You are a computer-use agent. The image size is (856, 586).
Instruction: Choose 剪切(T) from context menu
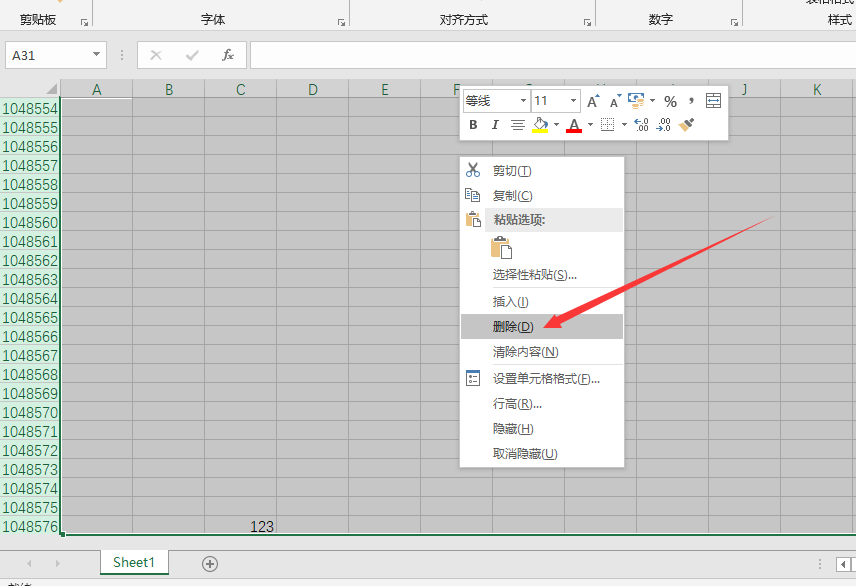[542, 171]
